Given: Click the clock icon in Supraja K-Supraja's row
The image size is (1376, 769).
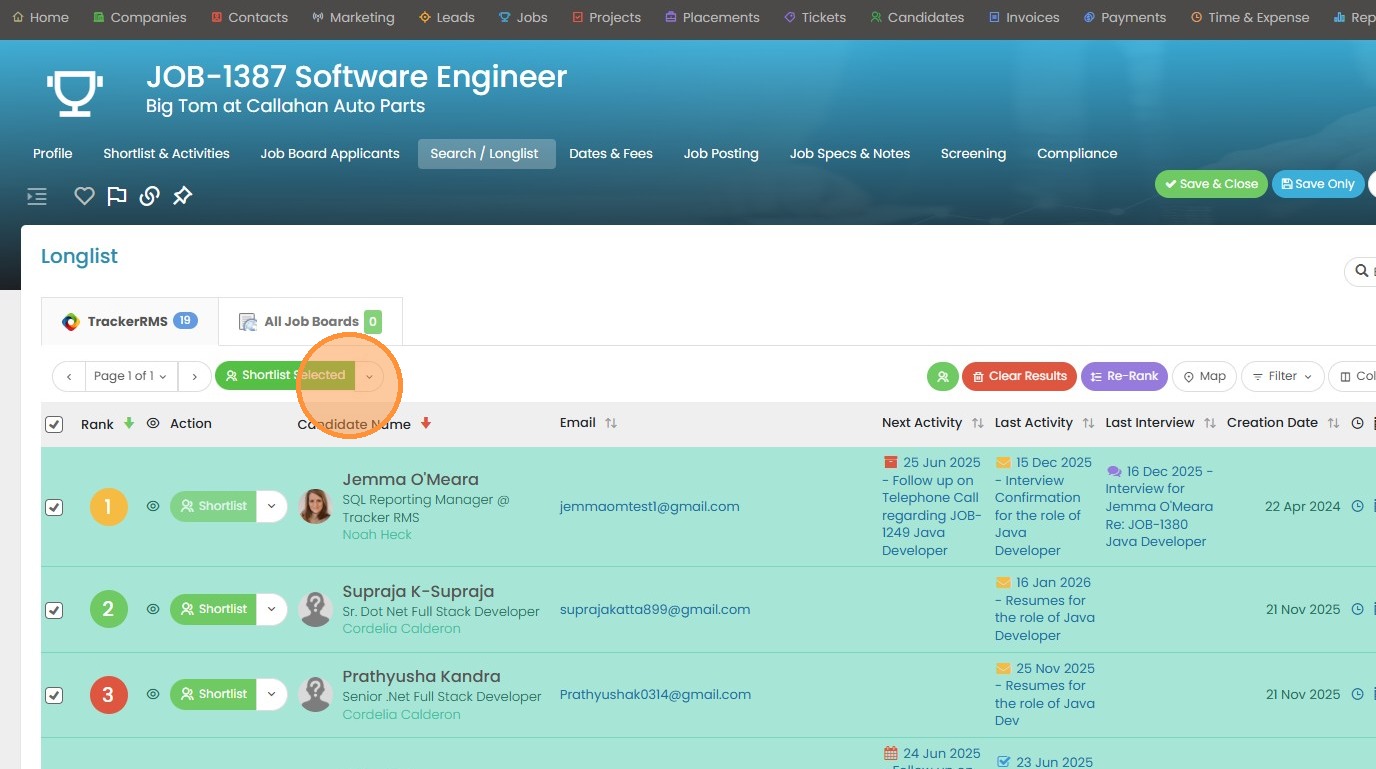Looking at the screenshot, I should coord(1357,609).
